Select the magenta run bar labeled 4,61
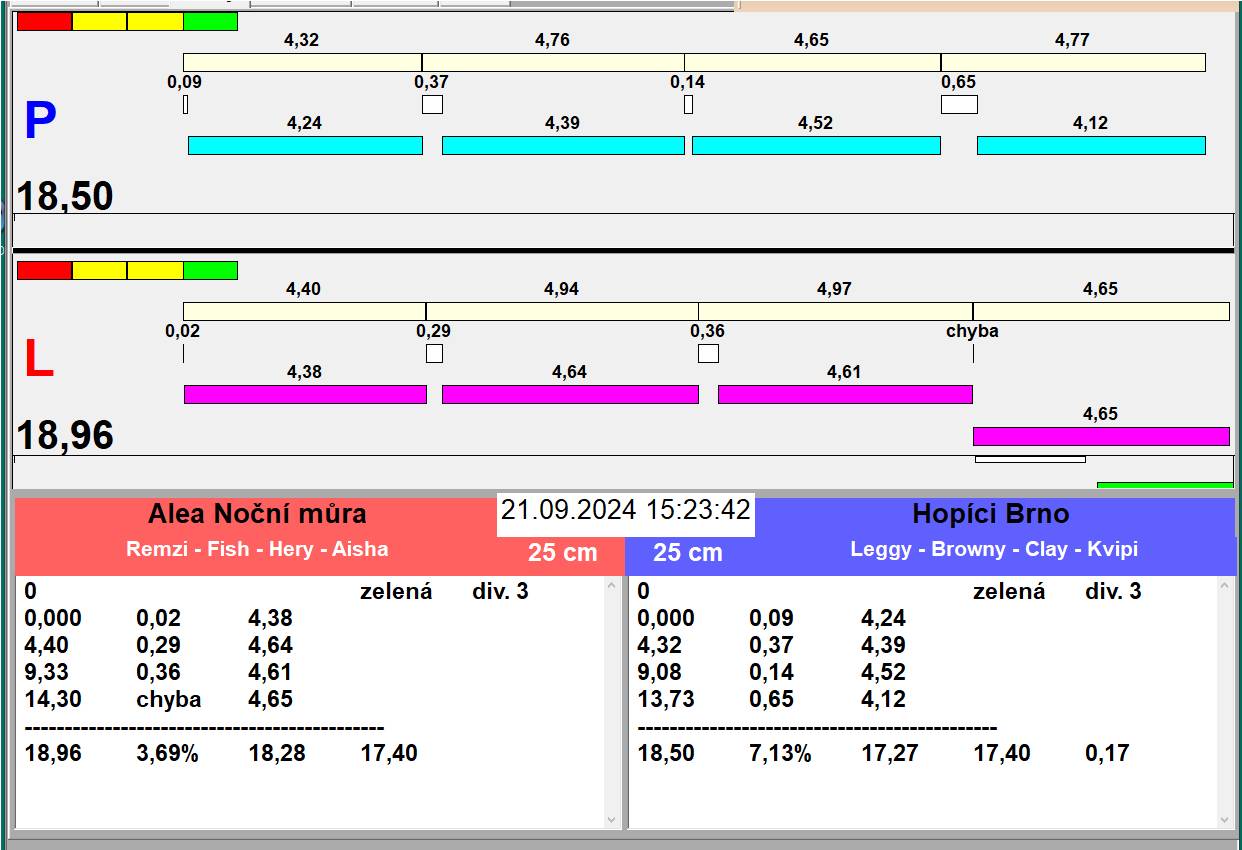1242x850 pixels. click(845, 394)
